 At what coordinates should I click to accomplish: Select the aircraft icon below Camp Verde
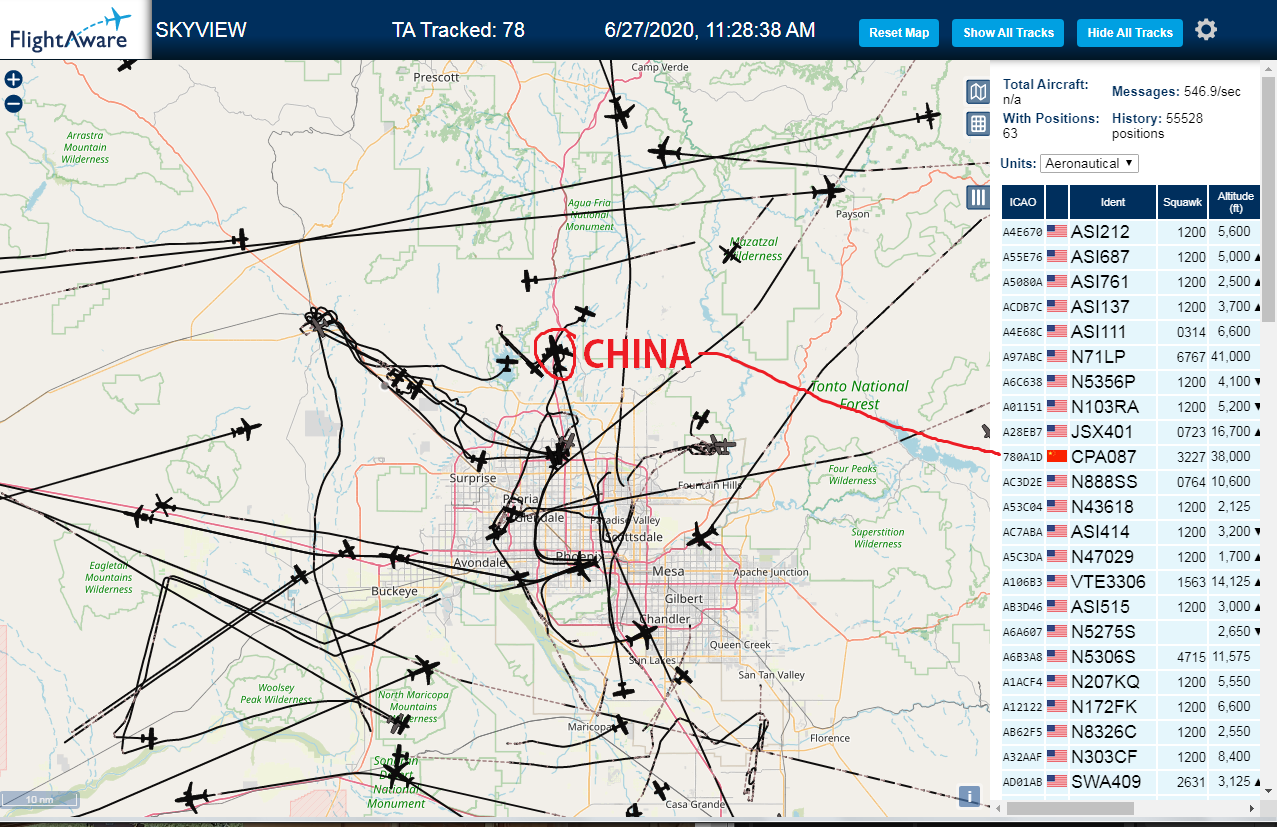(620, 111)
